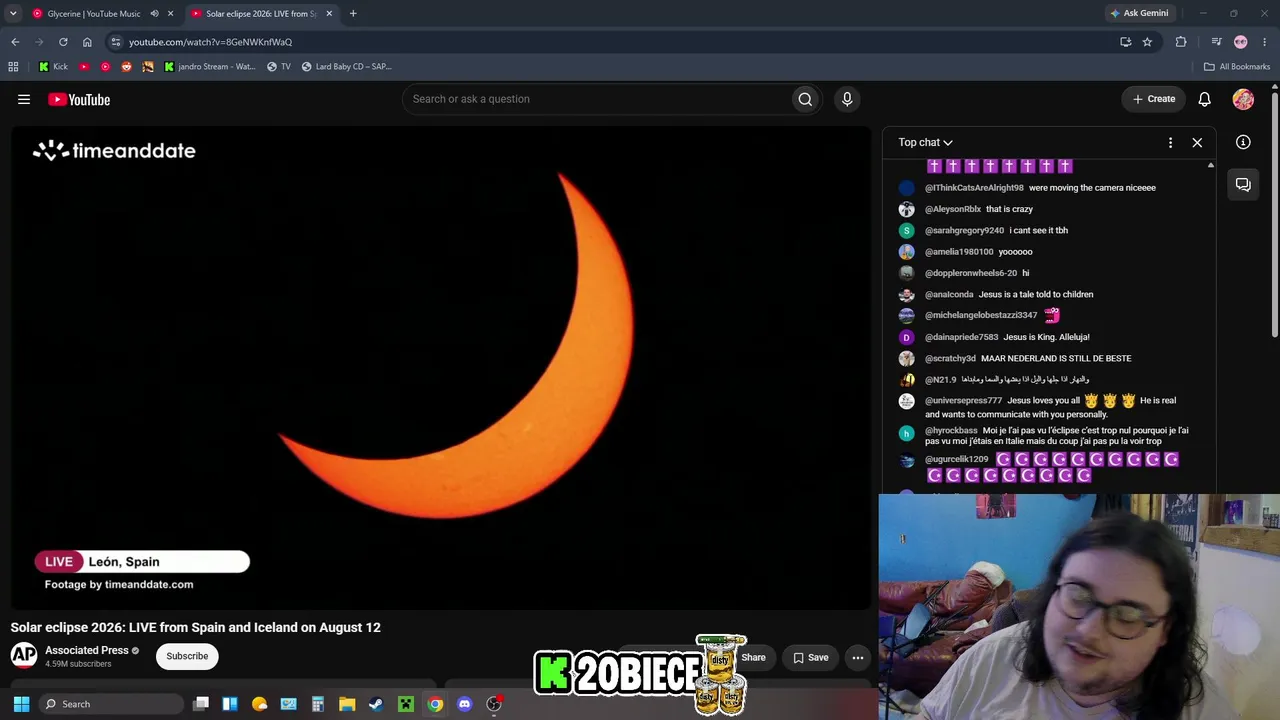Viewport: 1280px width, 720px height.
Task: Open the Windows Start menu
Action: (x=21, y=704)
